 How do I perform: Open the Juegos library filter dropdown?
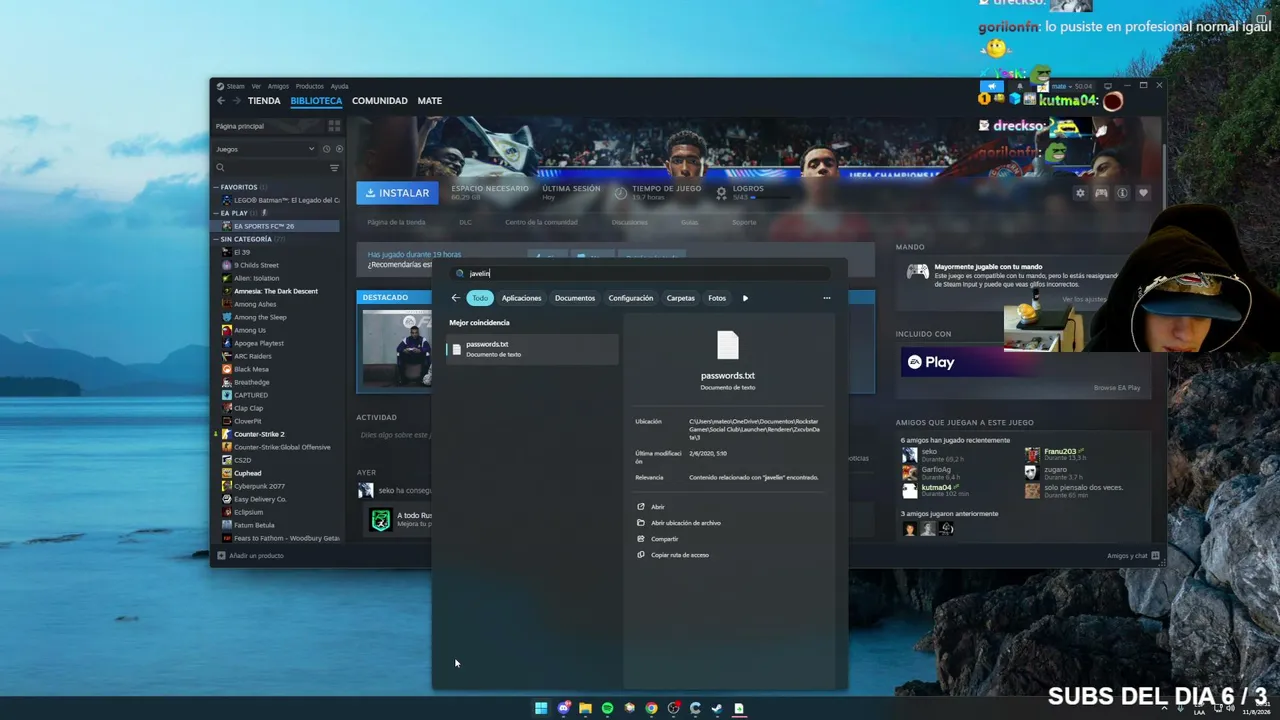(265, 149)
